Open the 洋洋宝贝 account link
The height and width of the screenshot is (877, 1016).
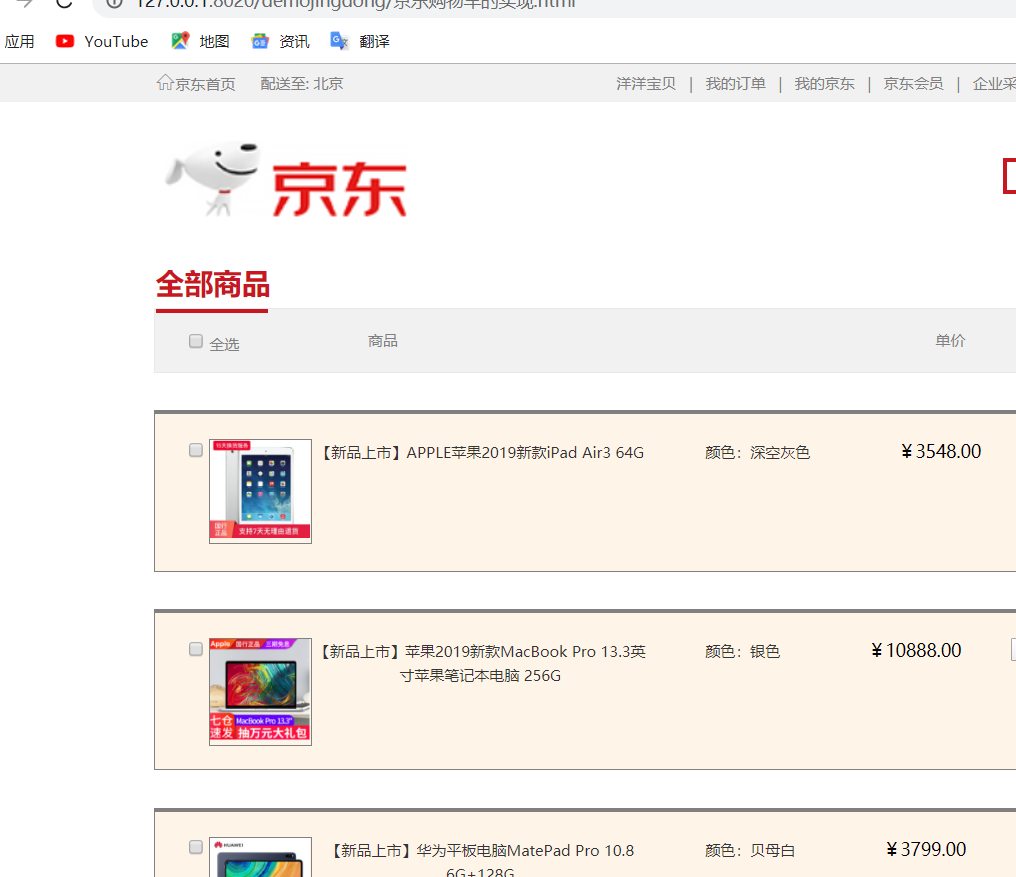[x=646, y=84]
